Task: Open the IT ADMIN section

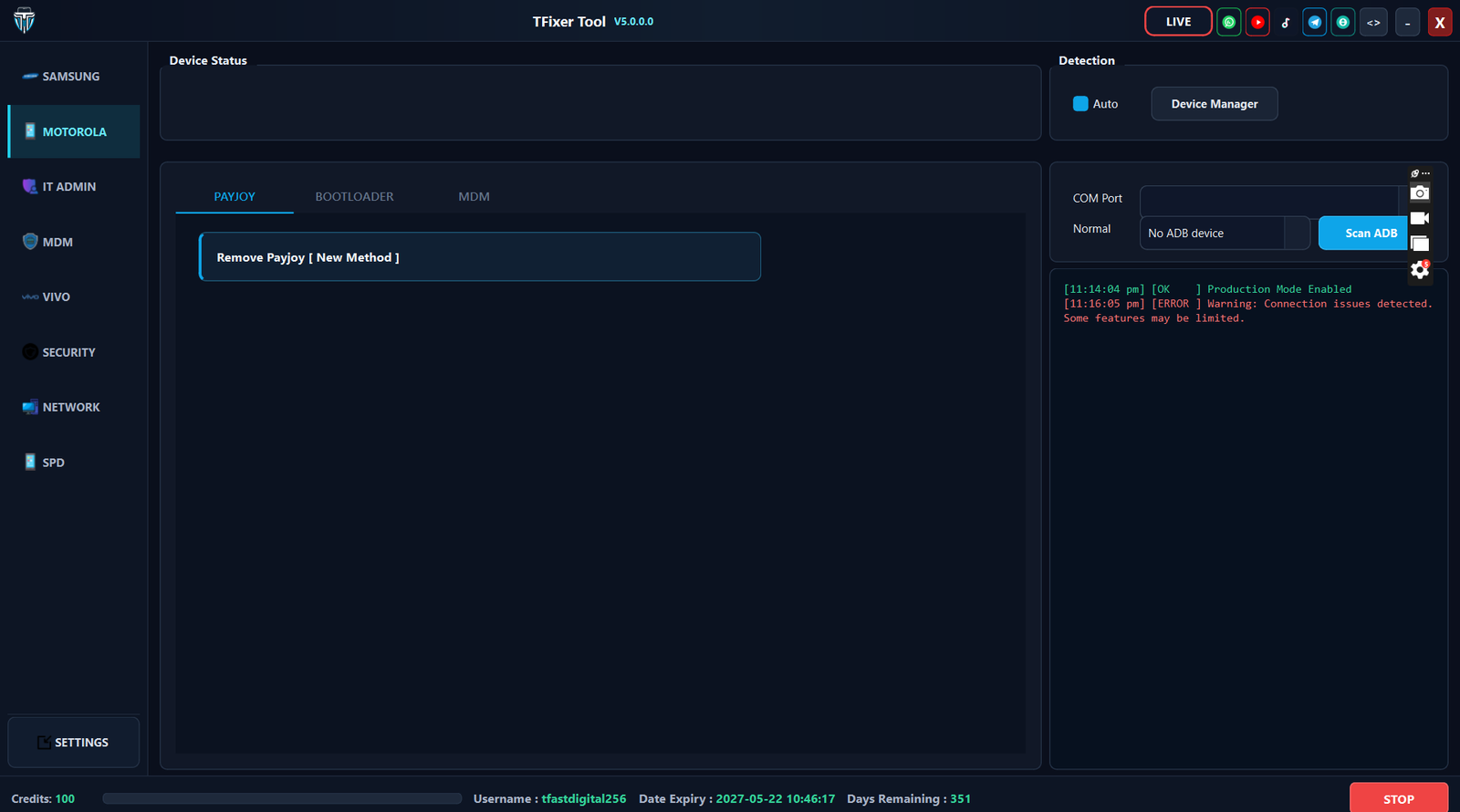Action: coord(74,187)
